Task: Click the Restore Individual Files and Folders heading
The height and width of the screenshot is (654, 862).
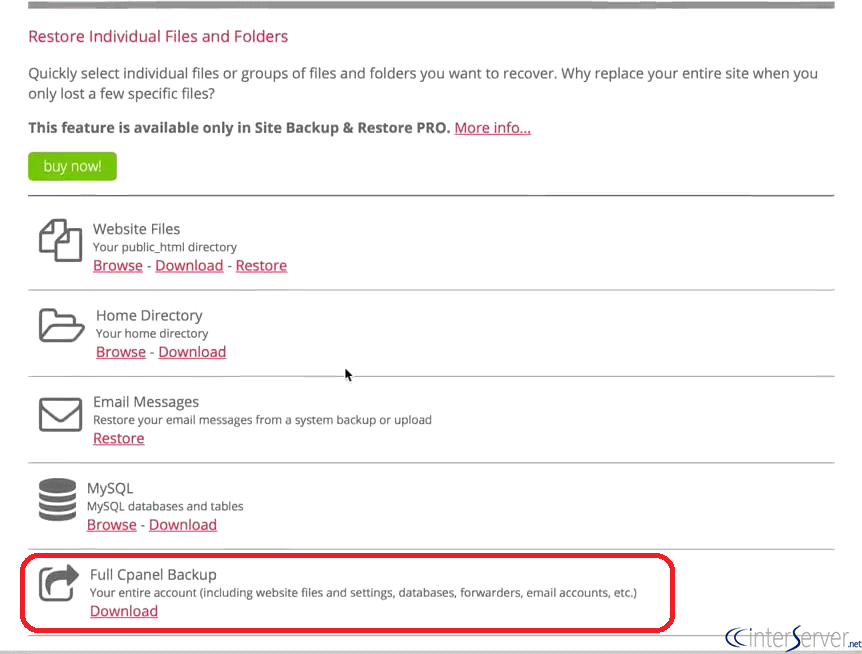Action: tap(158, 37)
